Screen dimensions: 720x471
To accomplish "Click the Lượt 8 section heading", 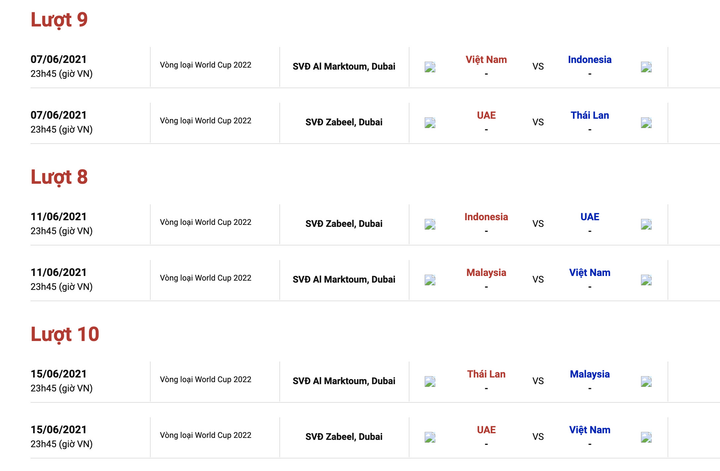I will point(59,177).
